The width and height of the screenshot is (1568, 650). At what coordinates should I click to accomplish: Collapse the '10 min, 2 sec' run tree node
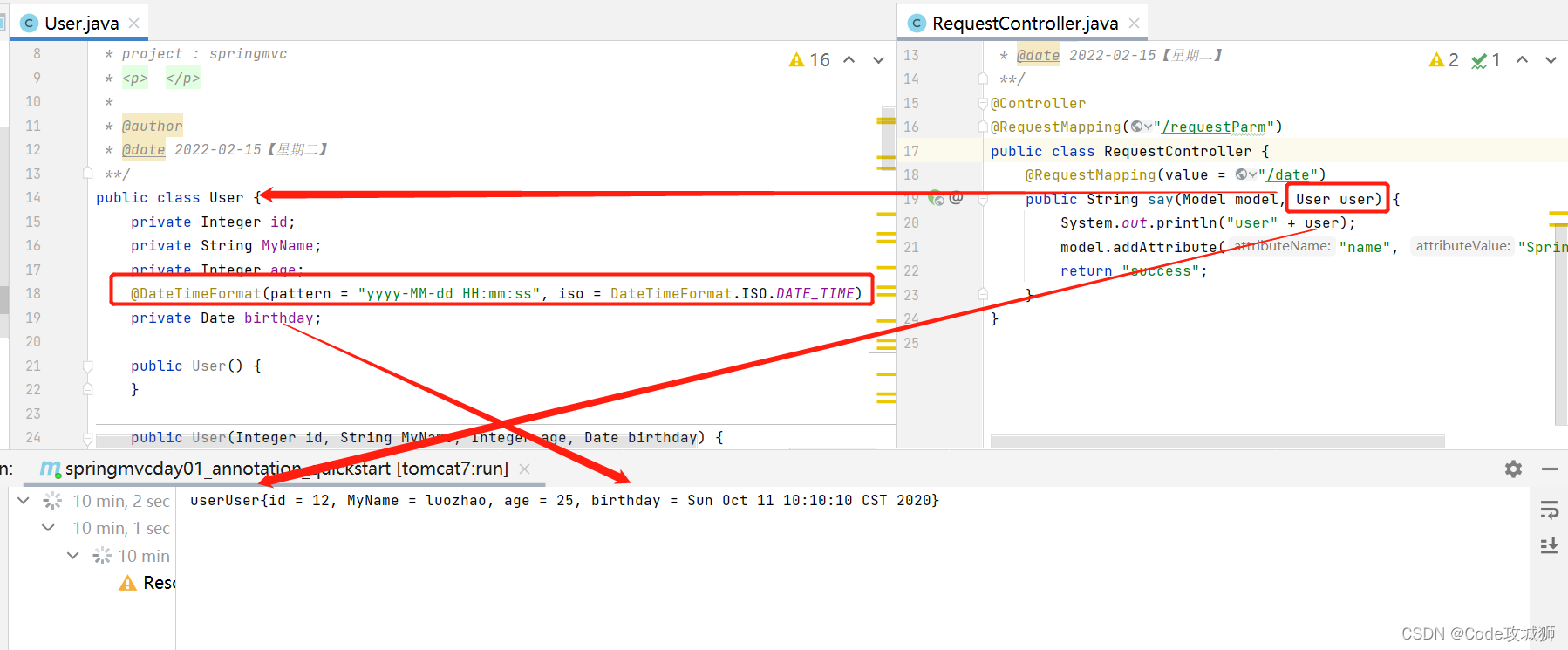(x=24, y=501)
